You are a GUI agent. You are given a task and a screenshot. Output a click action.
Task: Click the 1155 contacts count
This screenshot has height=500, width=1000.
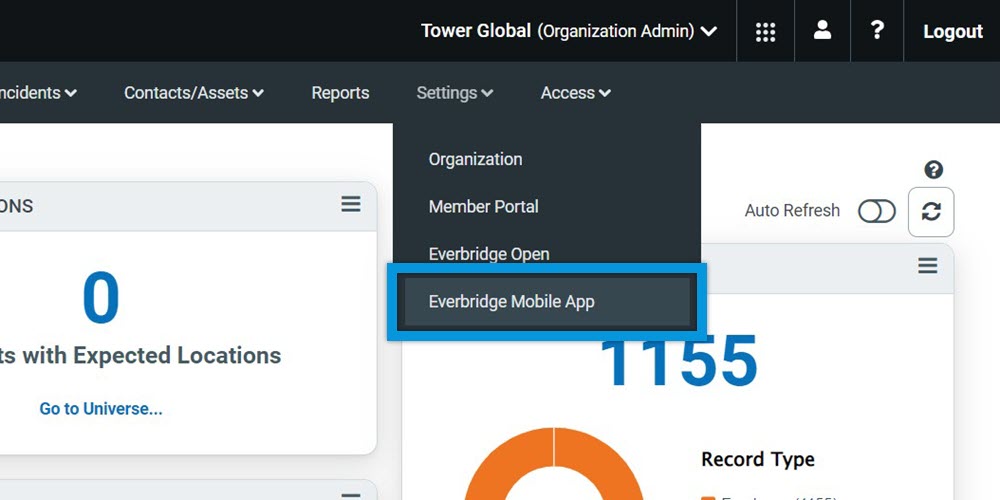click(678, 360)
